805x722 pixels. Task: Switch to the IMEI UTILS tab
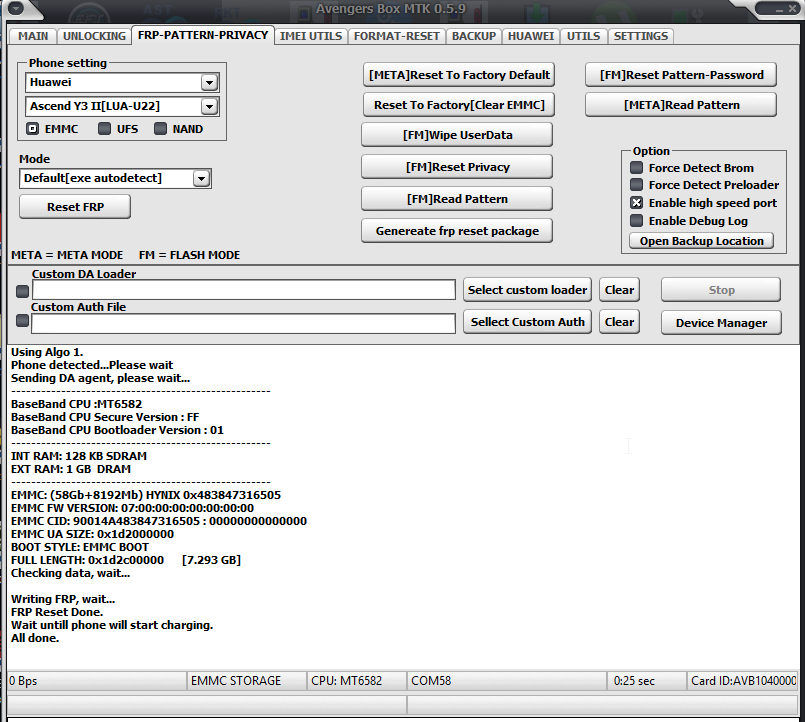point(312,36)
